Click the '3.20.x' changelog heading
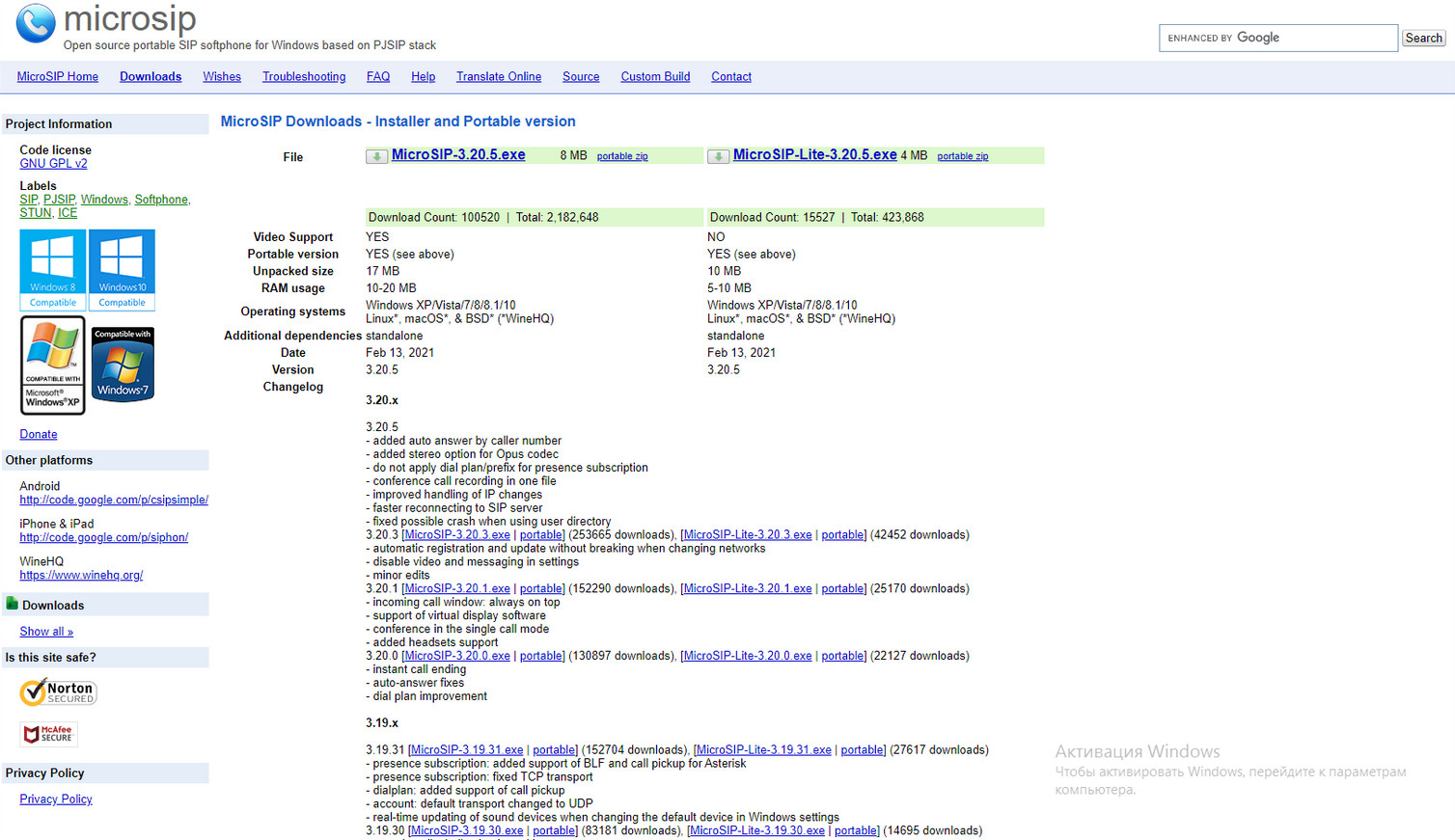 click(382, 400)
